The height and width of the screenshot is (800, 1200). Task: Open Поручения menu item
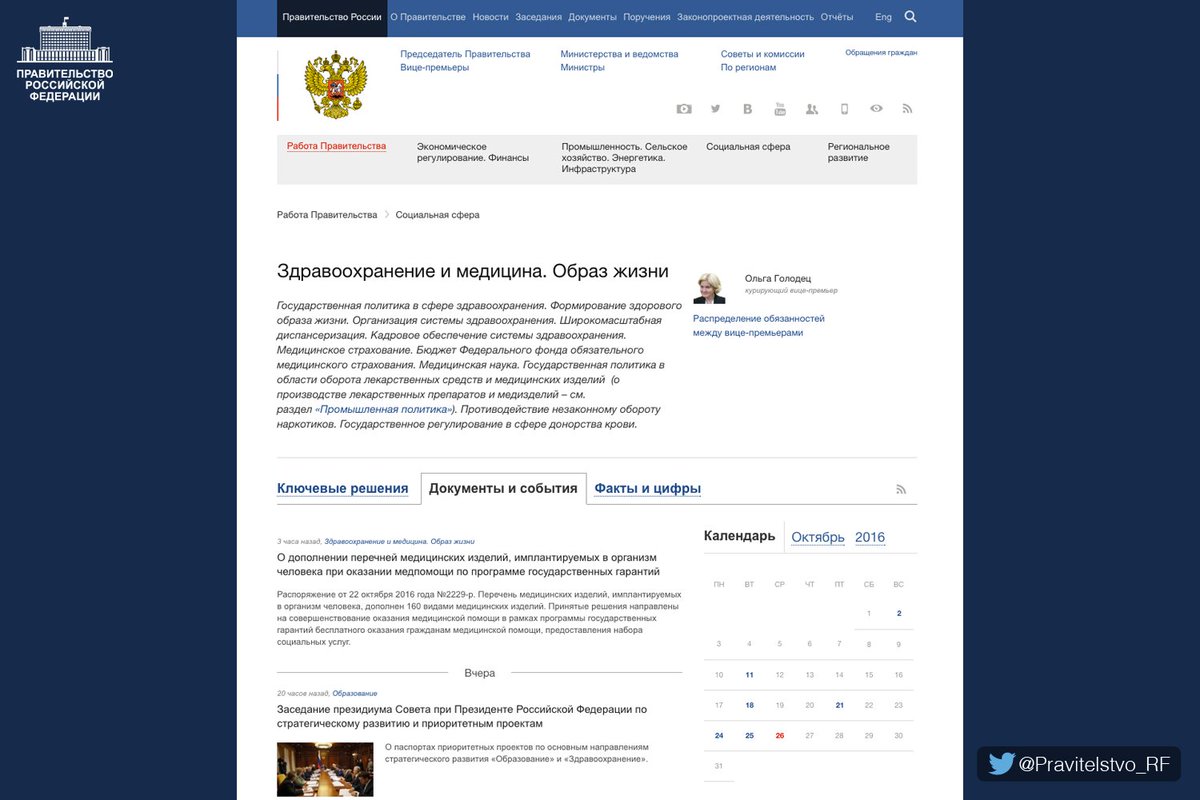click(647, 17)
